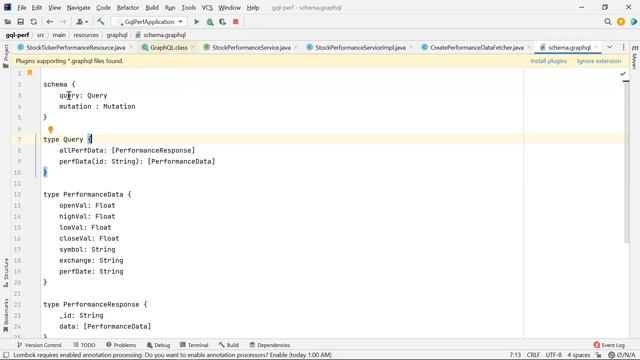Open the Project tool window sidebar

[6, 56]
